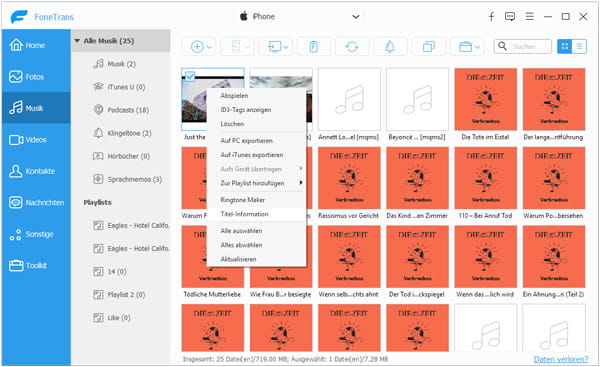The width and height of the screenshot is (600, 367).
Task: Click the ringtone bell toolbar icon
Action: click(x=390, y=47)
